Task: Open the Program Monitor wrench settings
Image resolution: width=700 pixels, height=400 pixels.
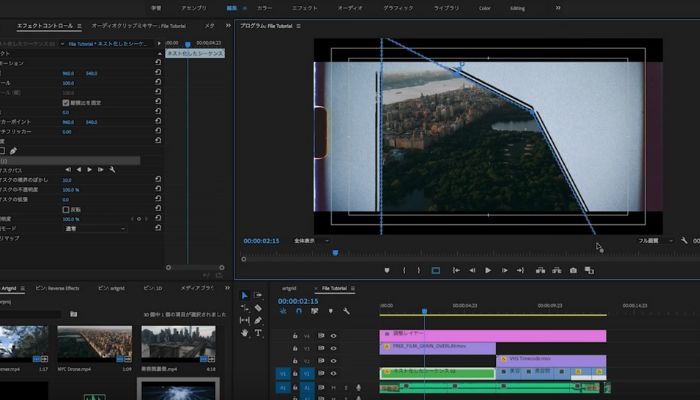Action: [x=684, y=240]
